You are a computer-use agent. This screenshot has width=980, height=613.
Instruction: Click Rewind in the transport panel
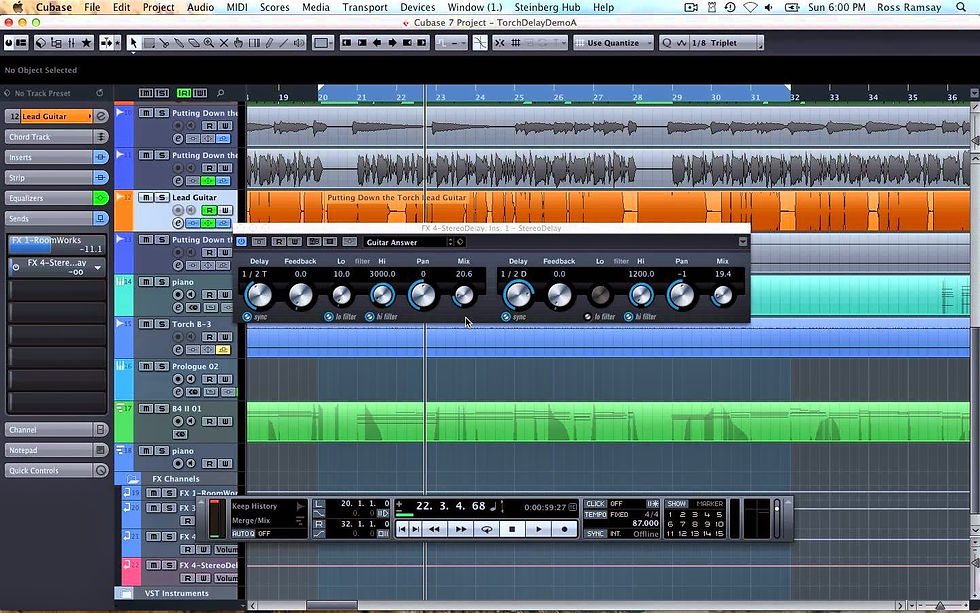[434, 529]
